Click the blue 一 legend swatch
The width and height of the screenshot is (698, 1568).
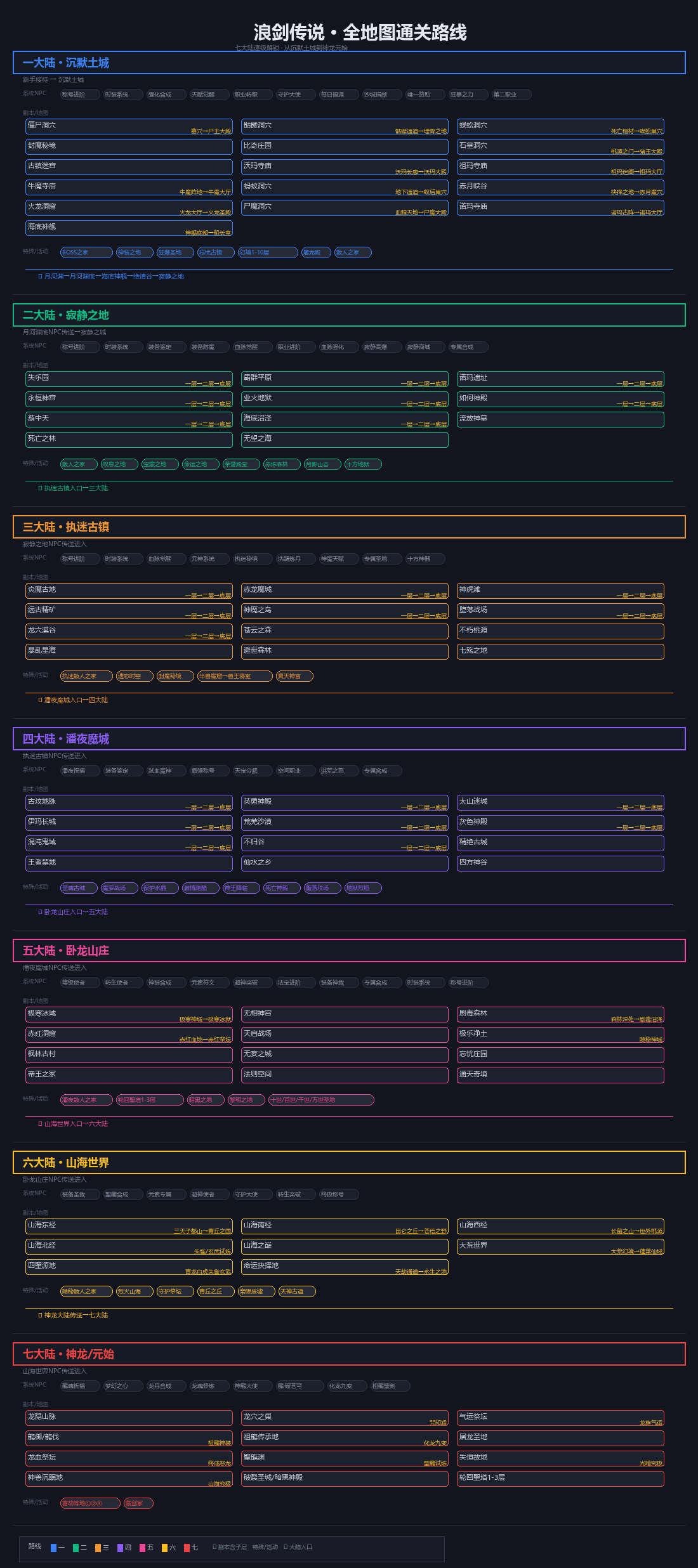[54, 1548]
